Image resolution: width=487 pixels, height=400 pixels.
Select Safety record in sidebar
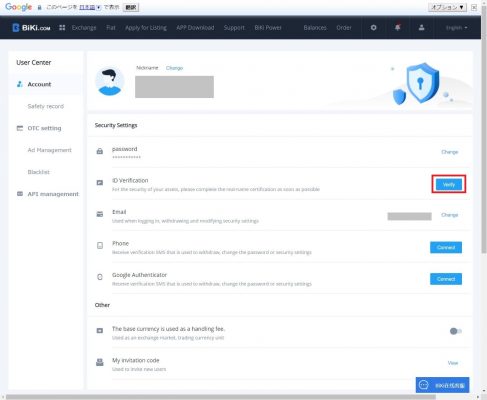pyautogui.click(x=46, y=106)
